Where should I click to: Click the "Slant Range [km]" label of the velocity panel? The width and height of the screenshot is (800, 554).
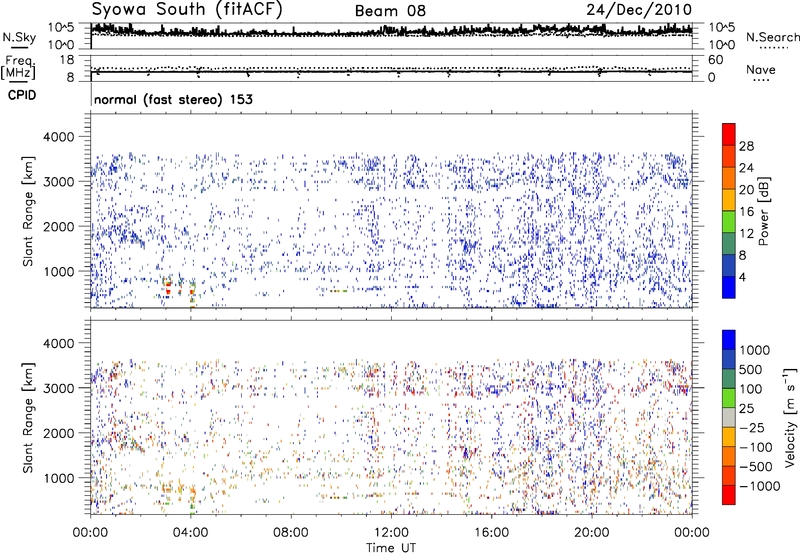[28, 418]
